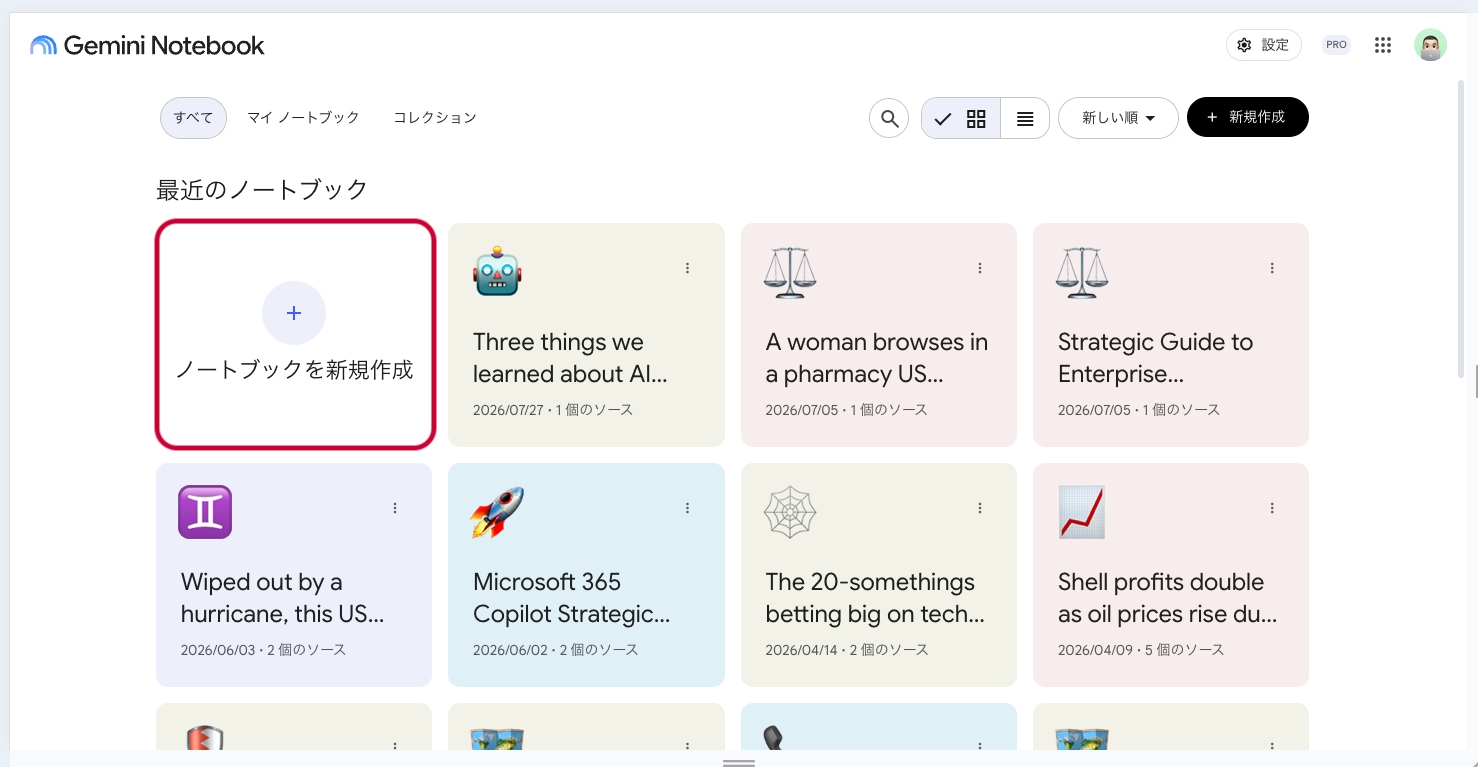Click the 新規作成 button

click(x=1247, y=117)
